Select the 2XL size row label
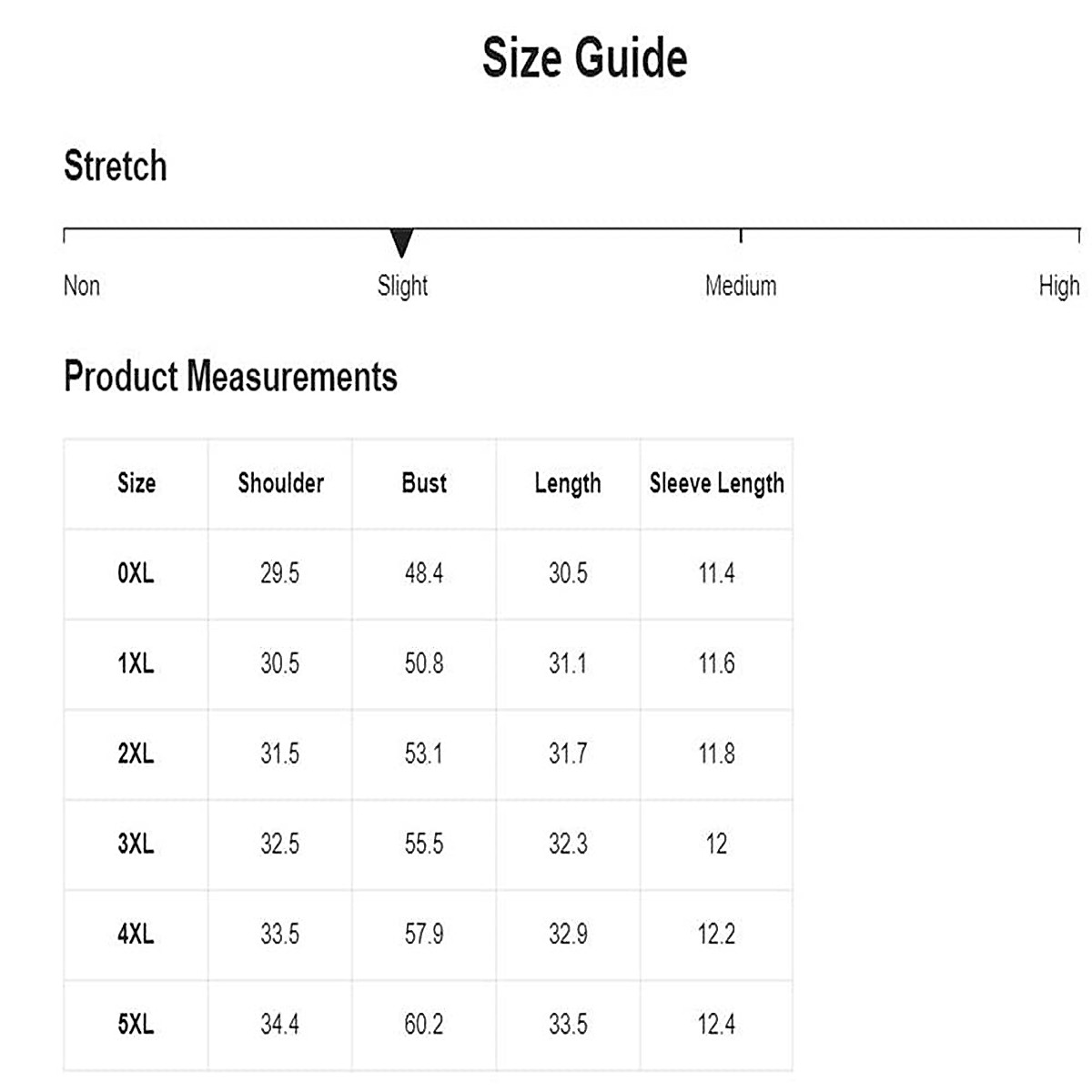 pyautogui.click(x=136, y=753)
